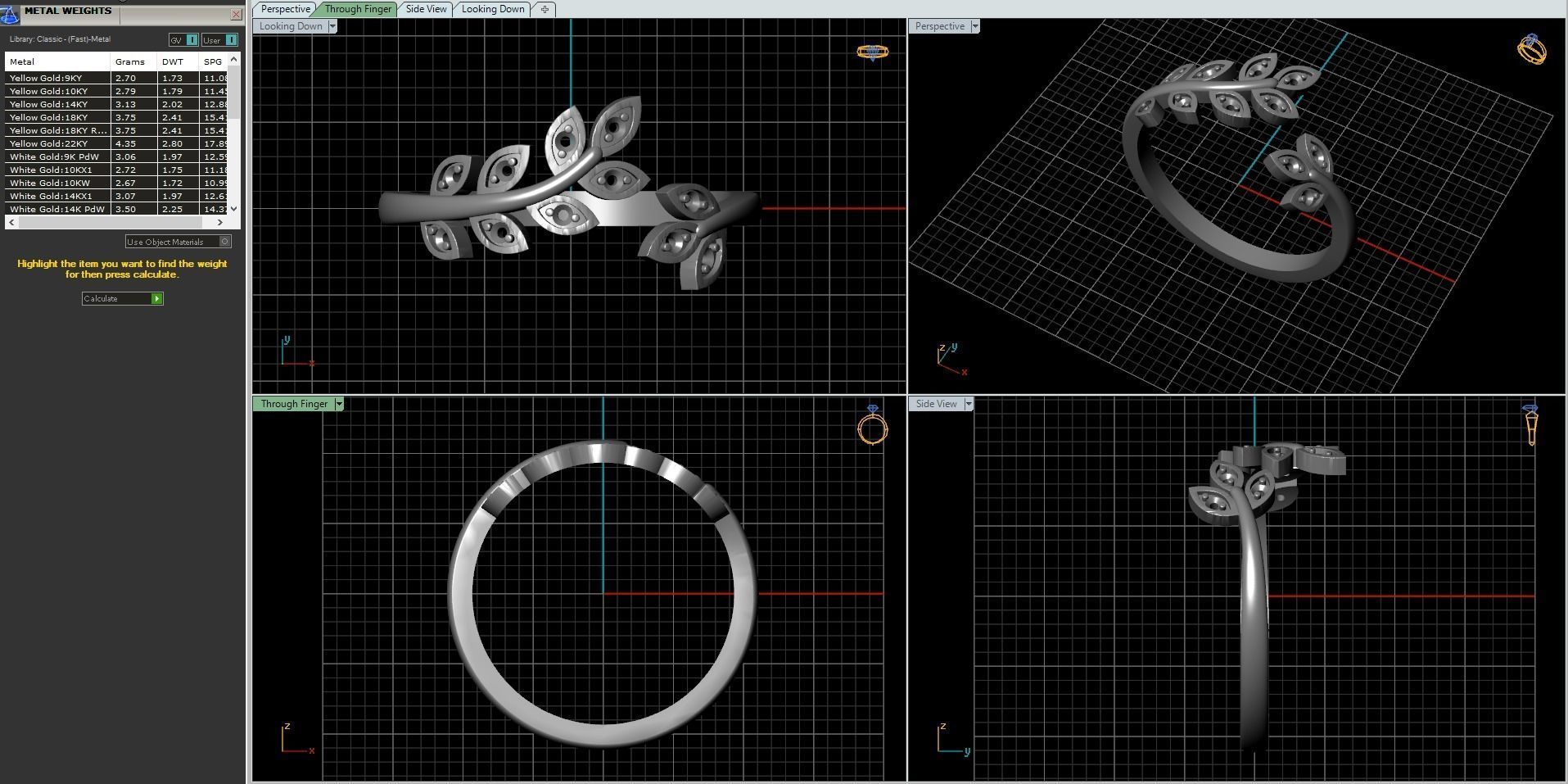Open the Side View viewport dropdown
This screenshot has width=1568, height=784.
click(x=969, y=404)
